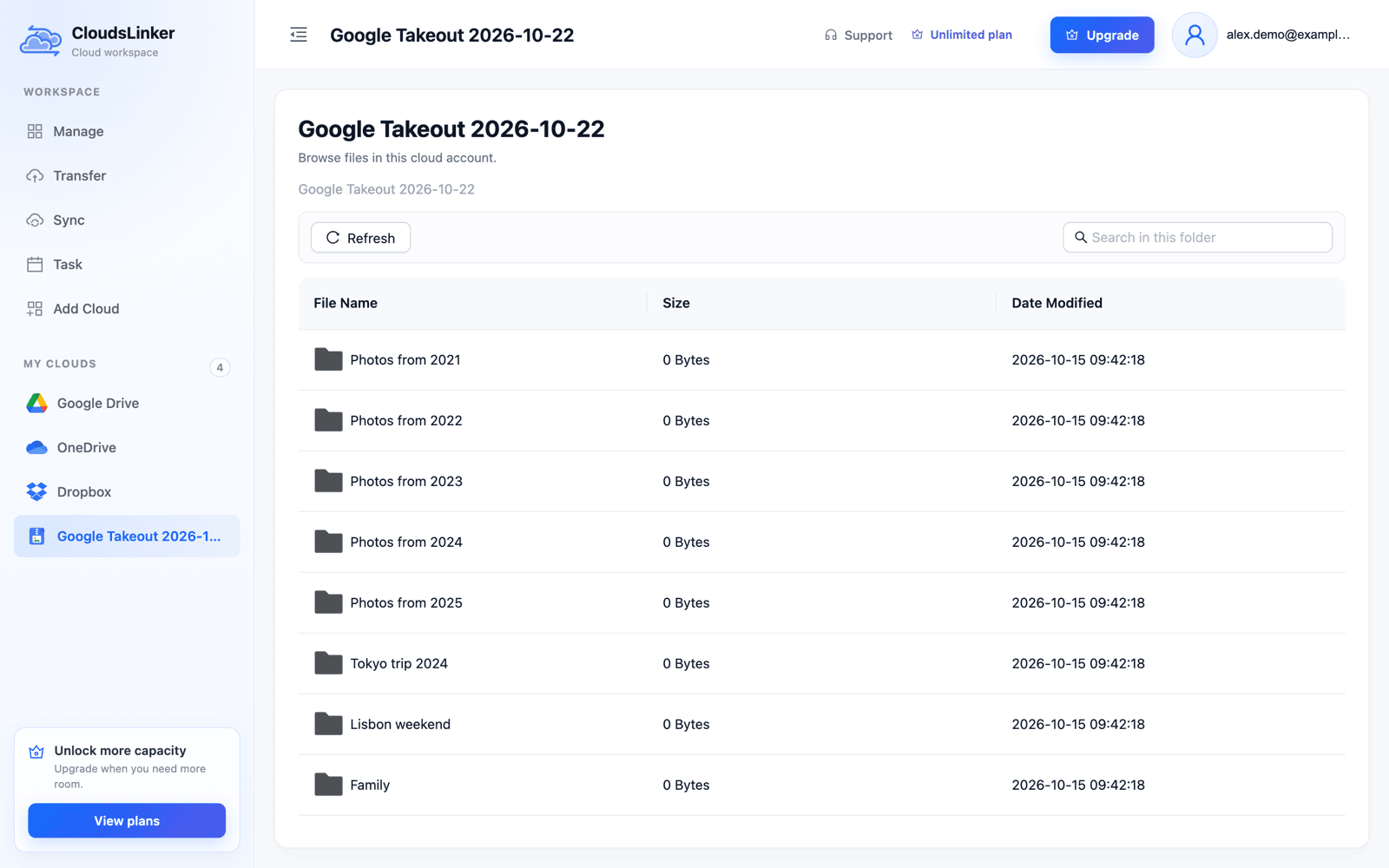The image size is (1389, 868).
Task: Click the CloudsLinker cloud logo
Action: 41,41
